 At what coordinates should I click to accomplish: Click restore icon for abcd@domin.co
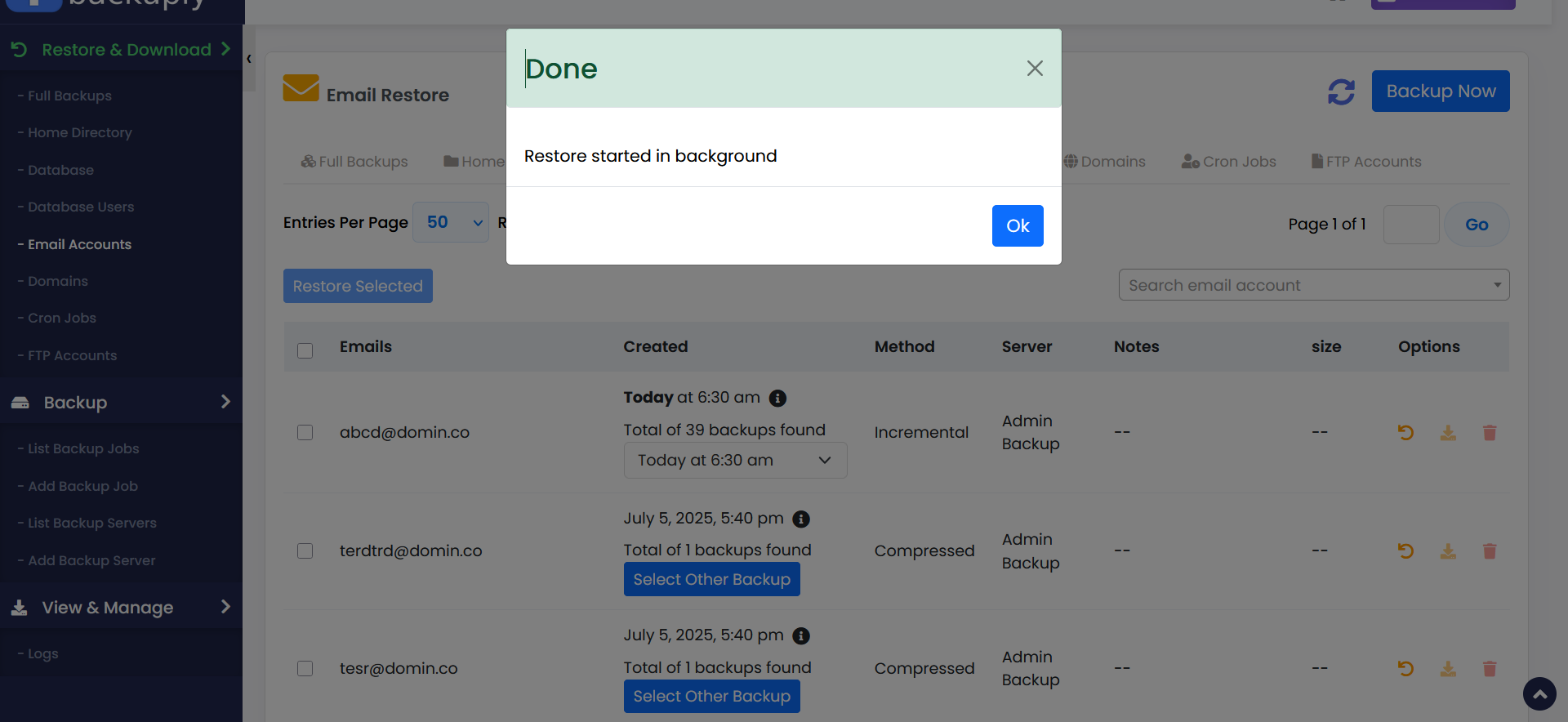1405,433
